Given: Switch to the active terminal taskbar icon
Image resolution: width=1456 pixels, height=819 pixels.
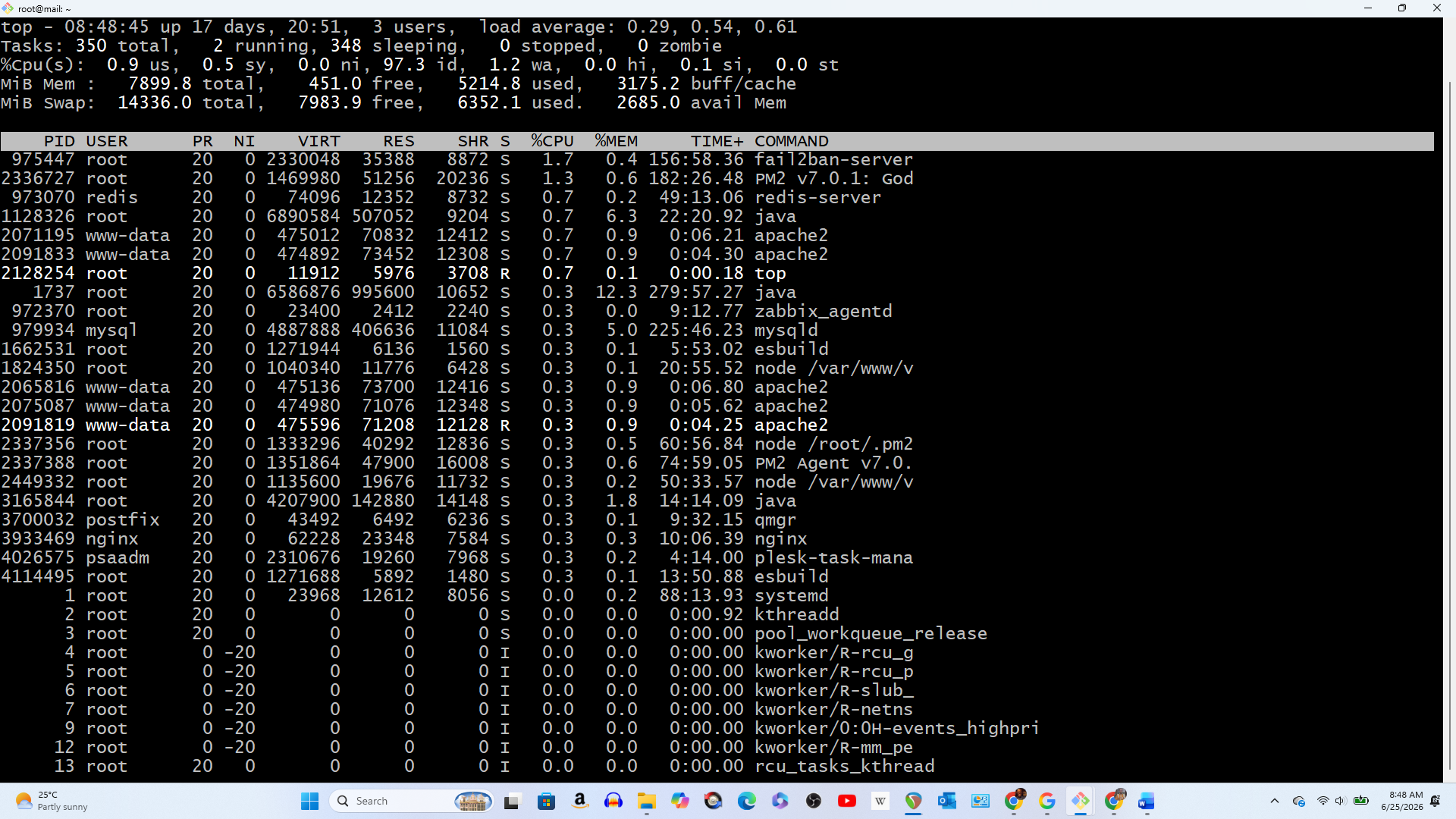Looking at the screenshot, I should click(x=1080, y=801).
